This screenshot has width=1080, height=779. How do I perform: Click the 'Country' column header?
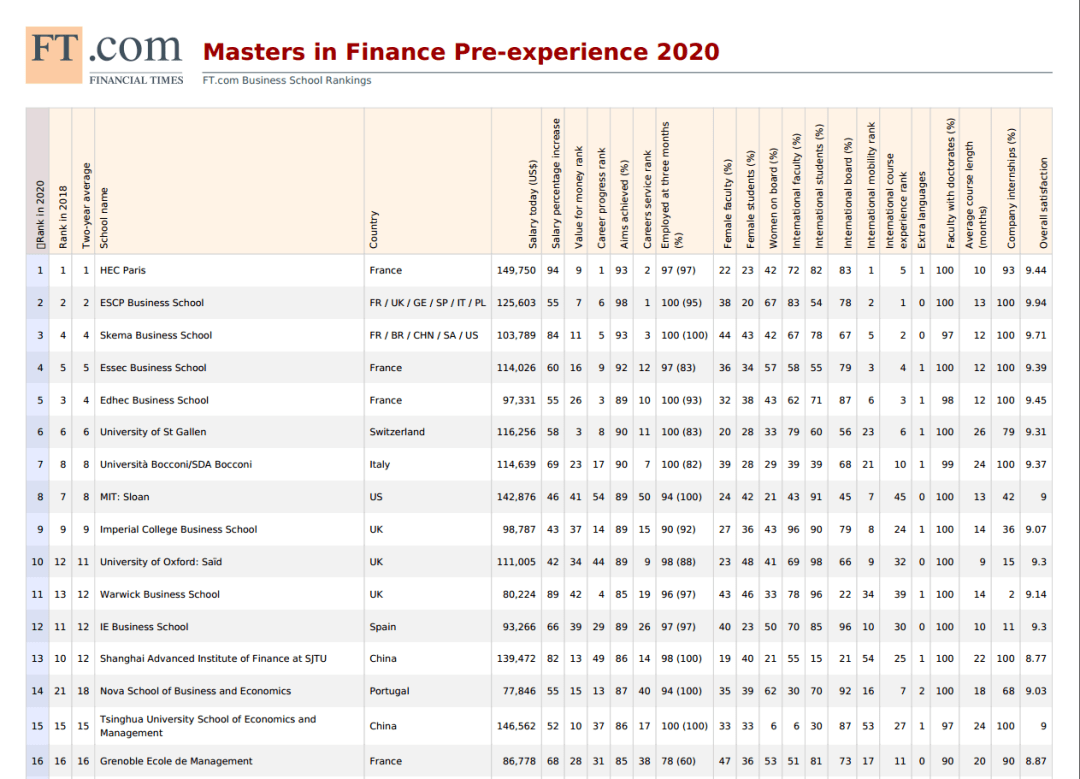pos(374,229)
